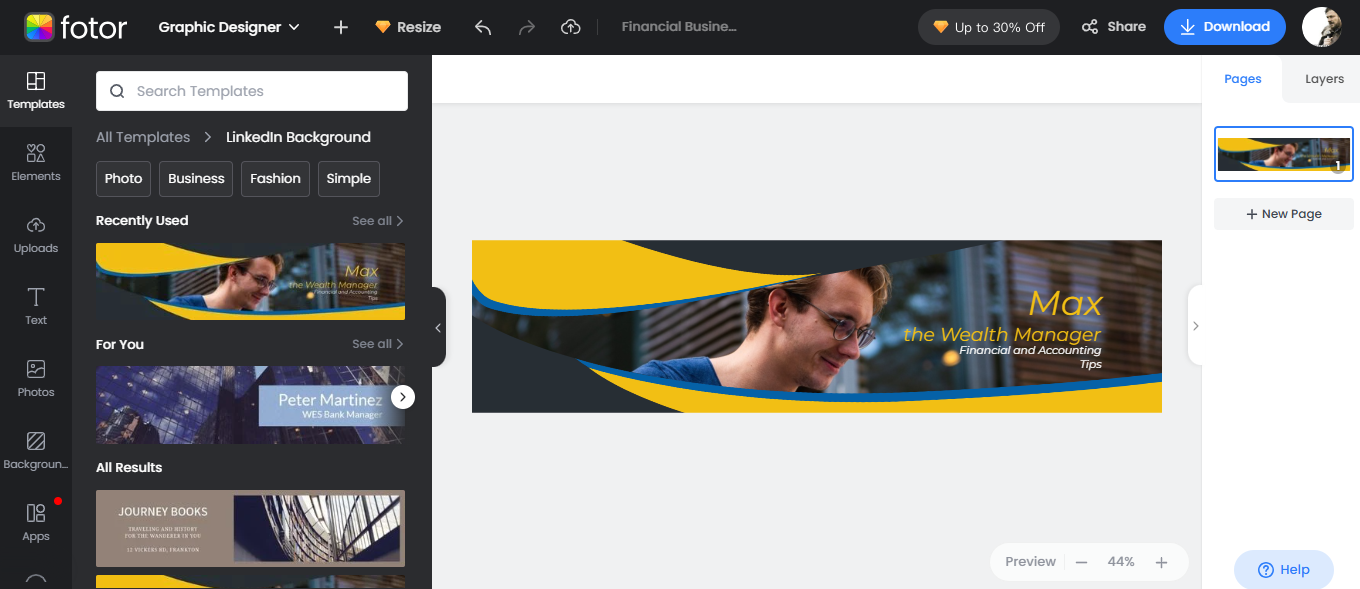The height and width of the screenshot is (589, 1360).
Task: Select the Text tool in sidebar
Action: coord(36,307)
